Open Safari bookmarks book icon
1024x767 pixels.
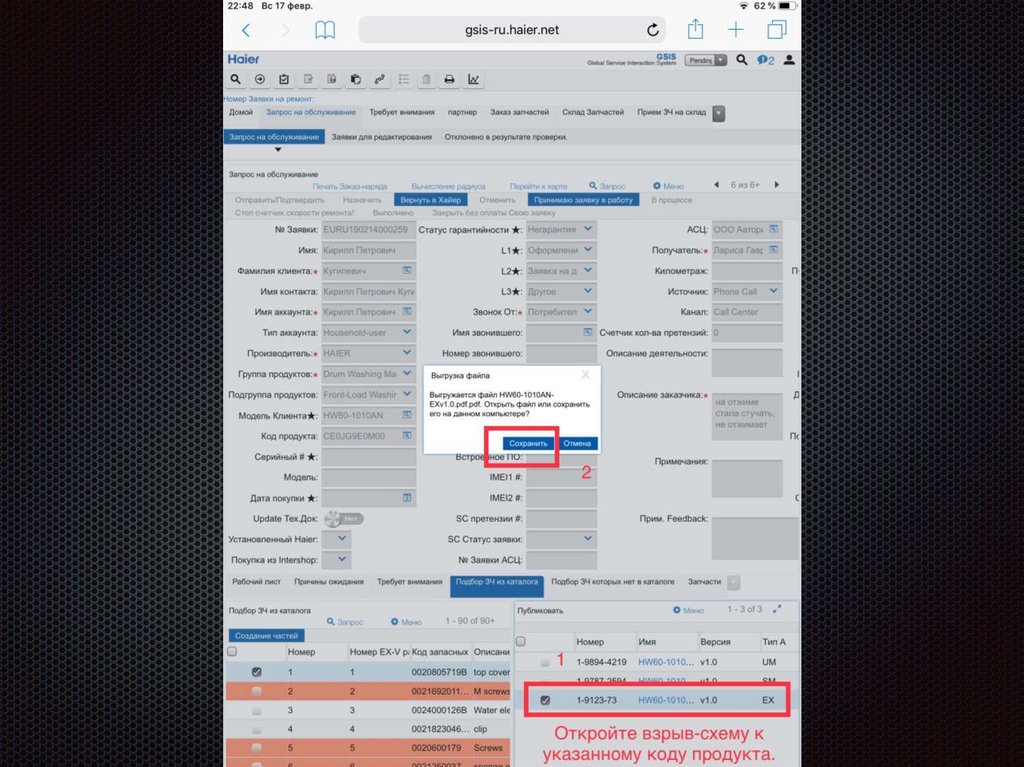[325, 30]
